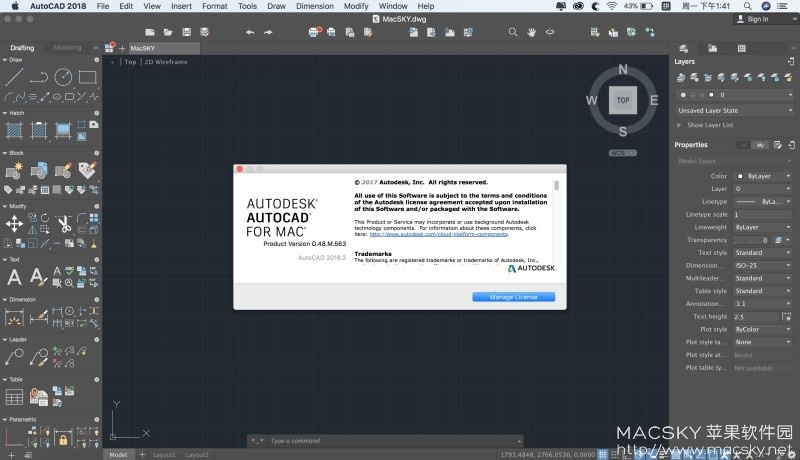Open the Plot style ByColor dropdown
Screen dimensions: 800x460
click(x=763, y=329)
